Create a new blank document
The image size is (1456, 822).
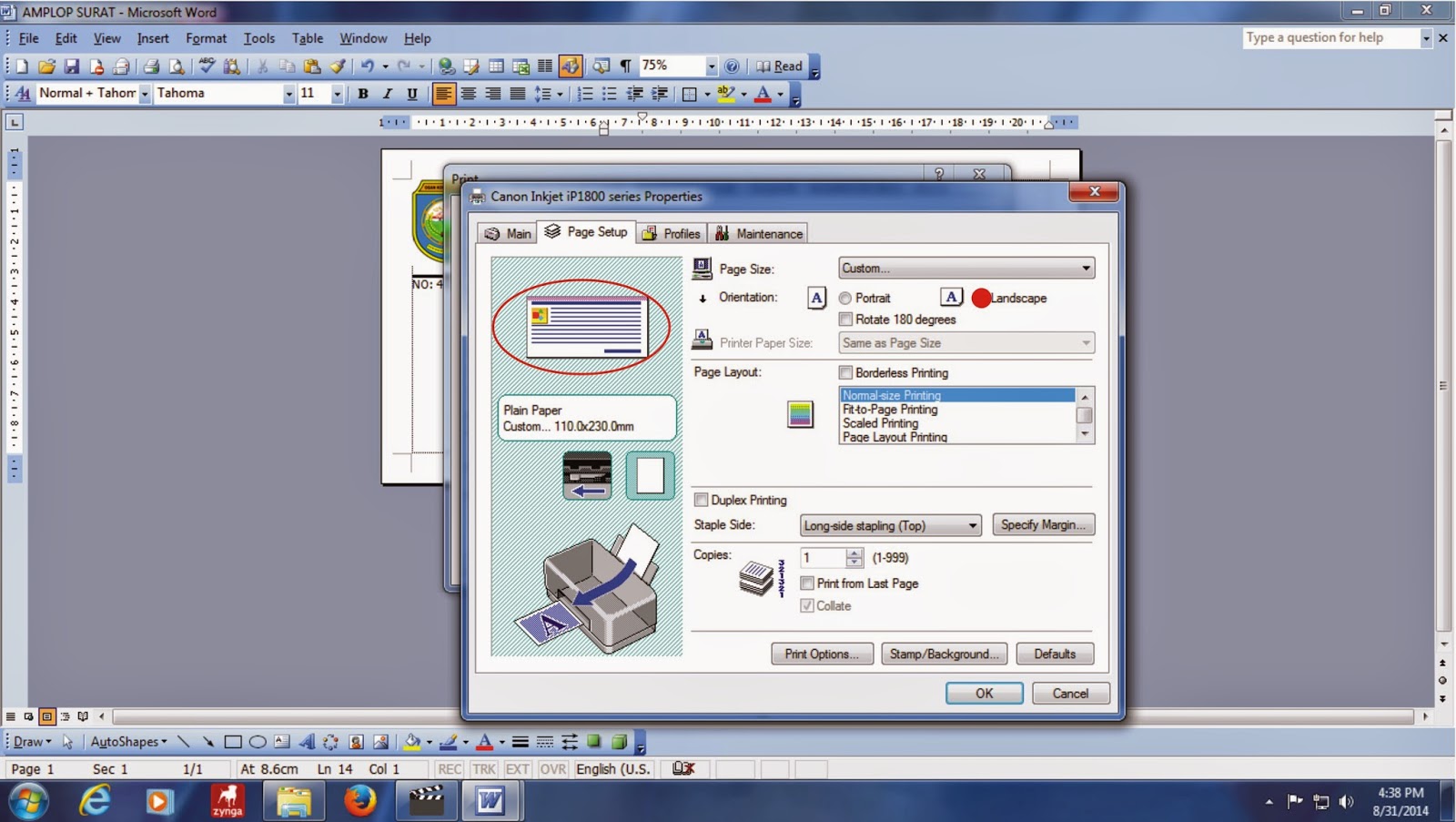point(22,66)
